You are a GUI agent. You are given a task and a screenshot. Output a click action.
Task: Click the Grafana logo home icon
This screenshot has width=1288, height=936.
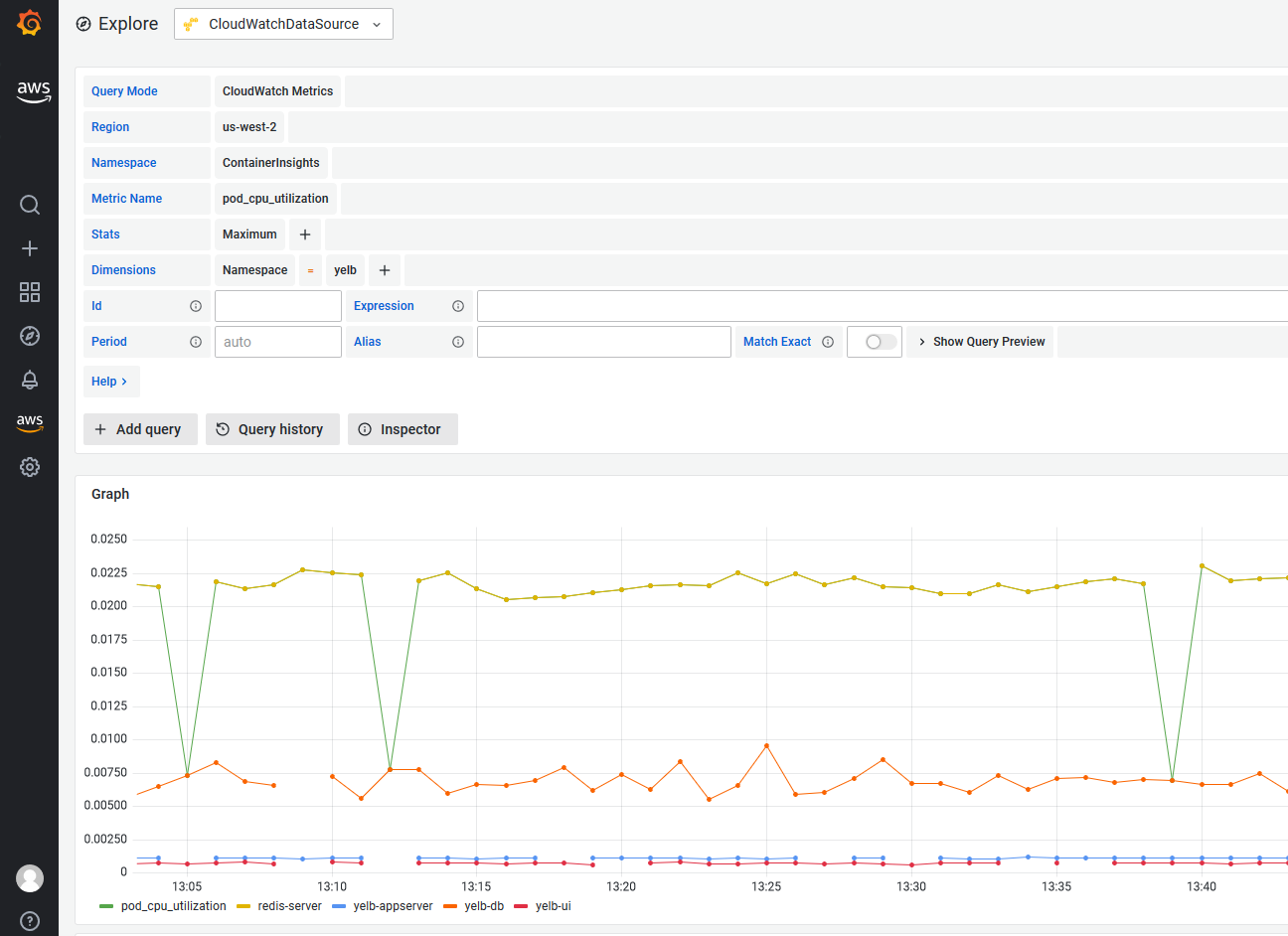click(x=30, y=23)
